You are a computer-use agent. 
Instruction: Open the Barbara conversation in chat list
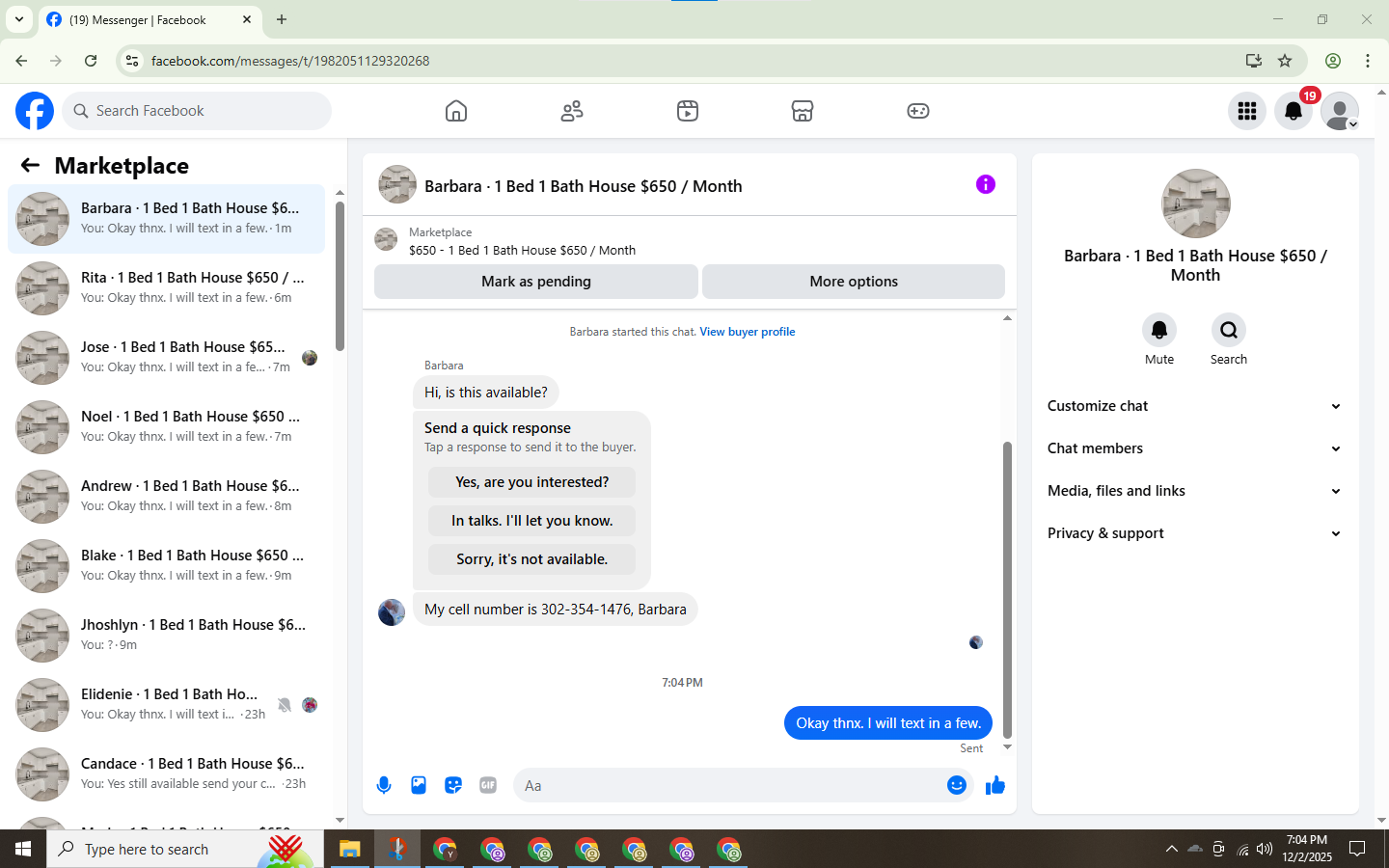[166, 219]
